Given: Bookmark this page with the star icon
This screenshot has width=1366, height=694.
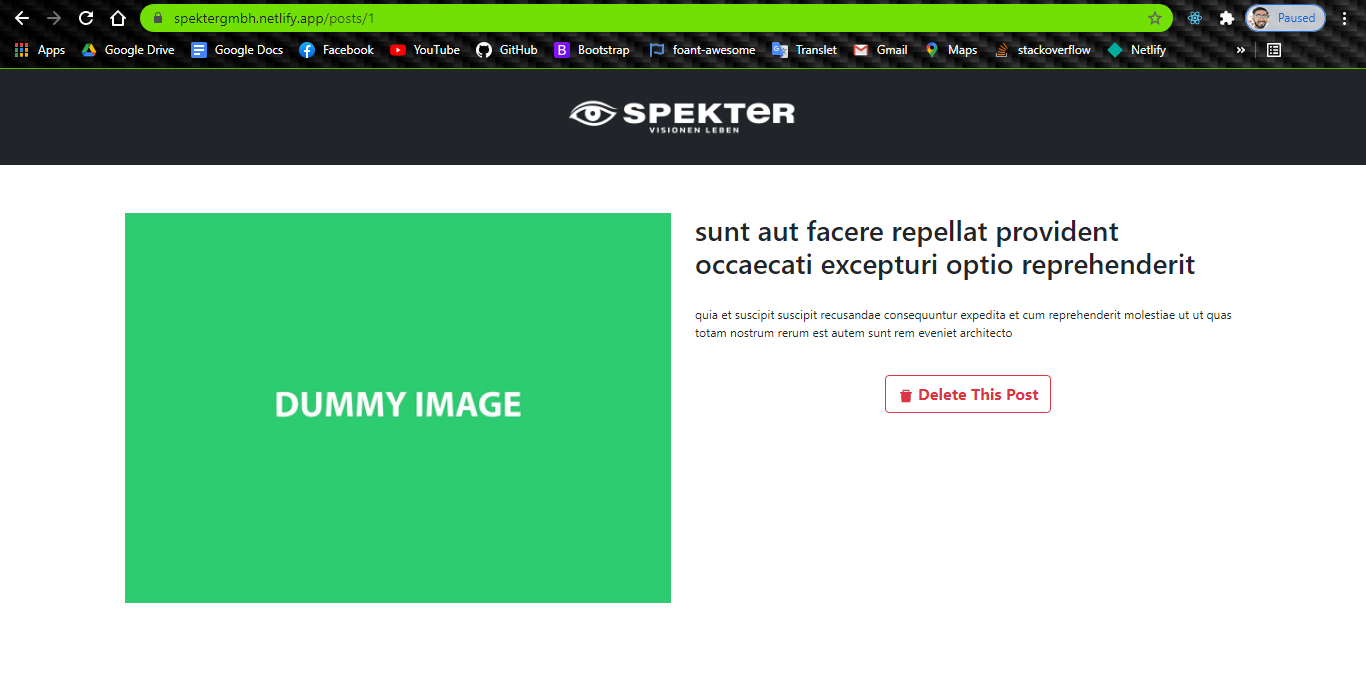Looking at the screenshot, I should tap(1155, 18).
